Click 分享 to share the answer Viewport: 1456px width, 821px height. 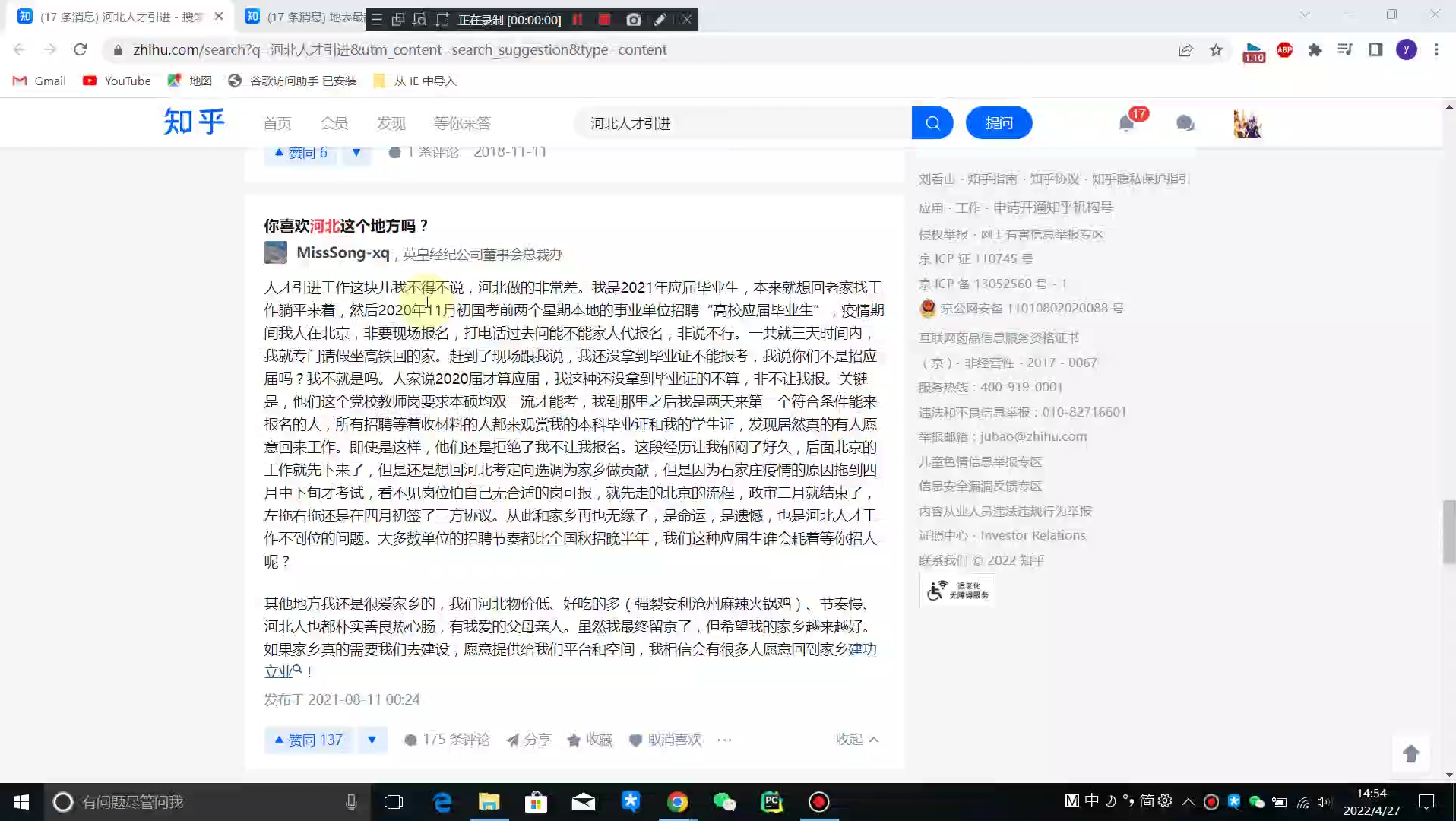coord(529,740)
